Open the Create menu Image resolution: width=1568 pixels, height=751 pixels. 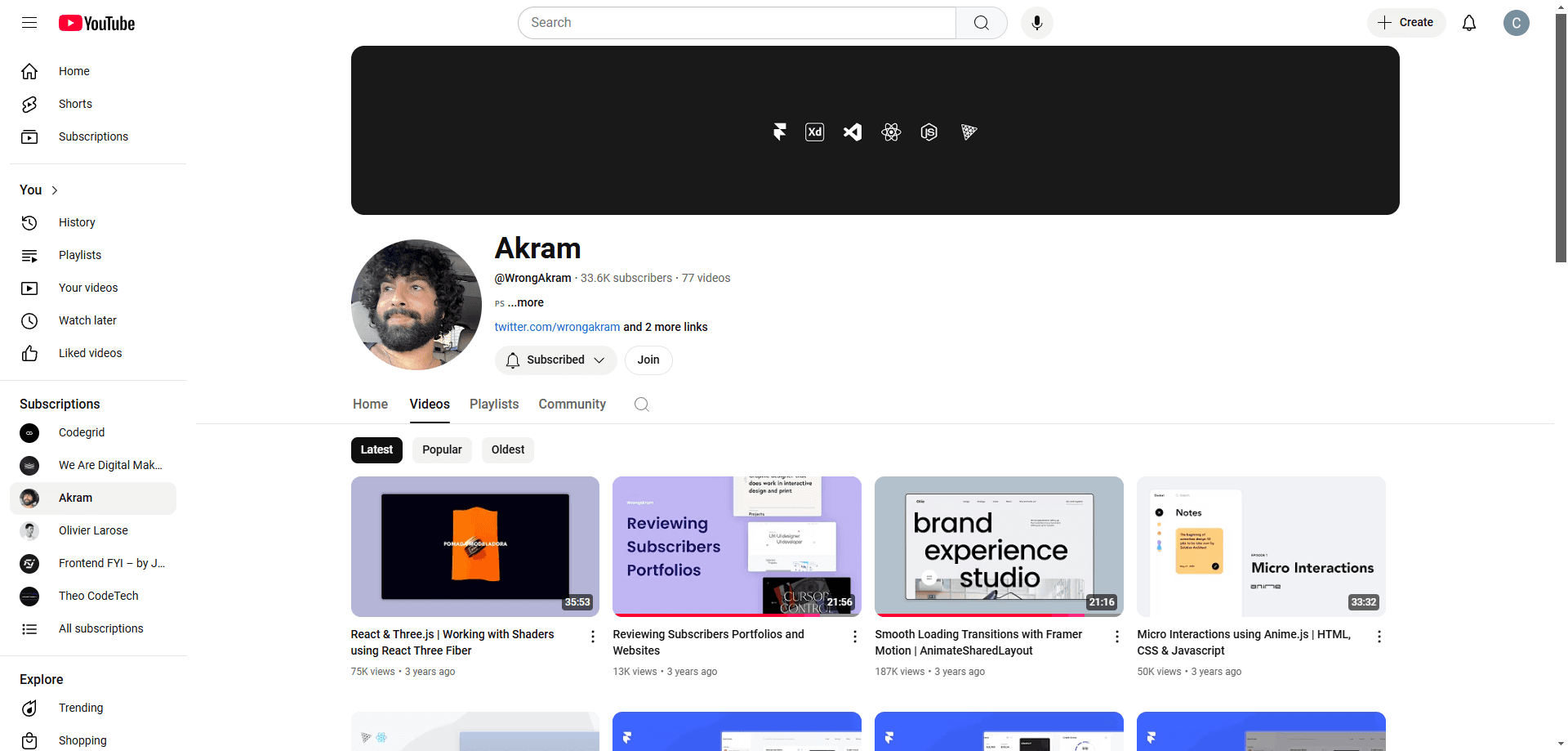click(1405, 23)
